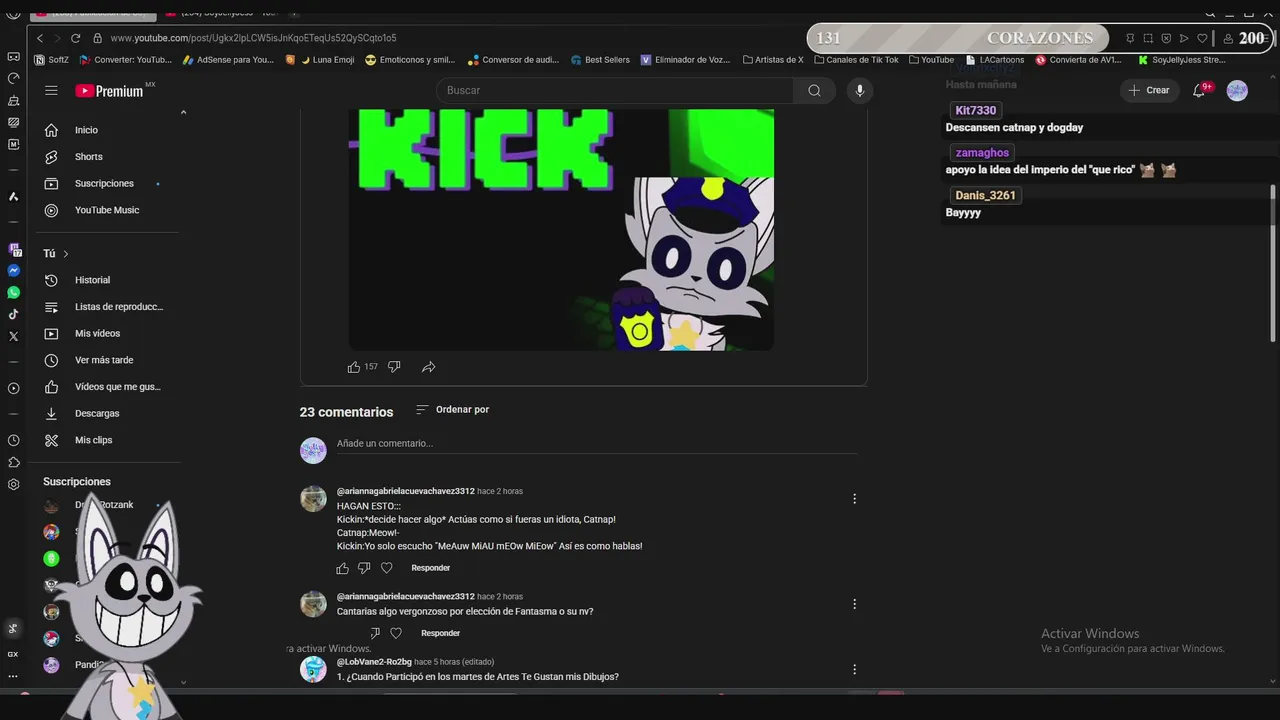Start voice search with the microphone
The width and height of the screenshot is (1280, 720).
coord(859,90)
